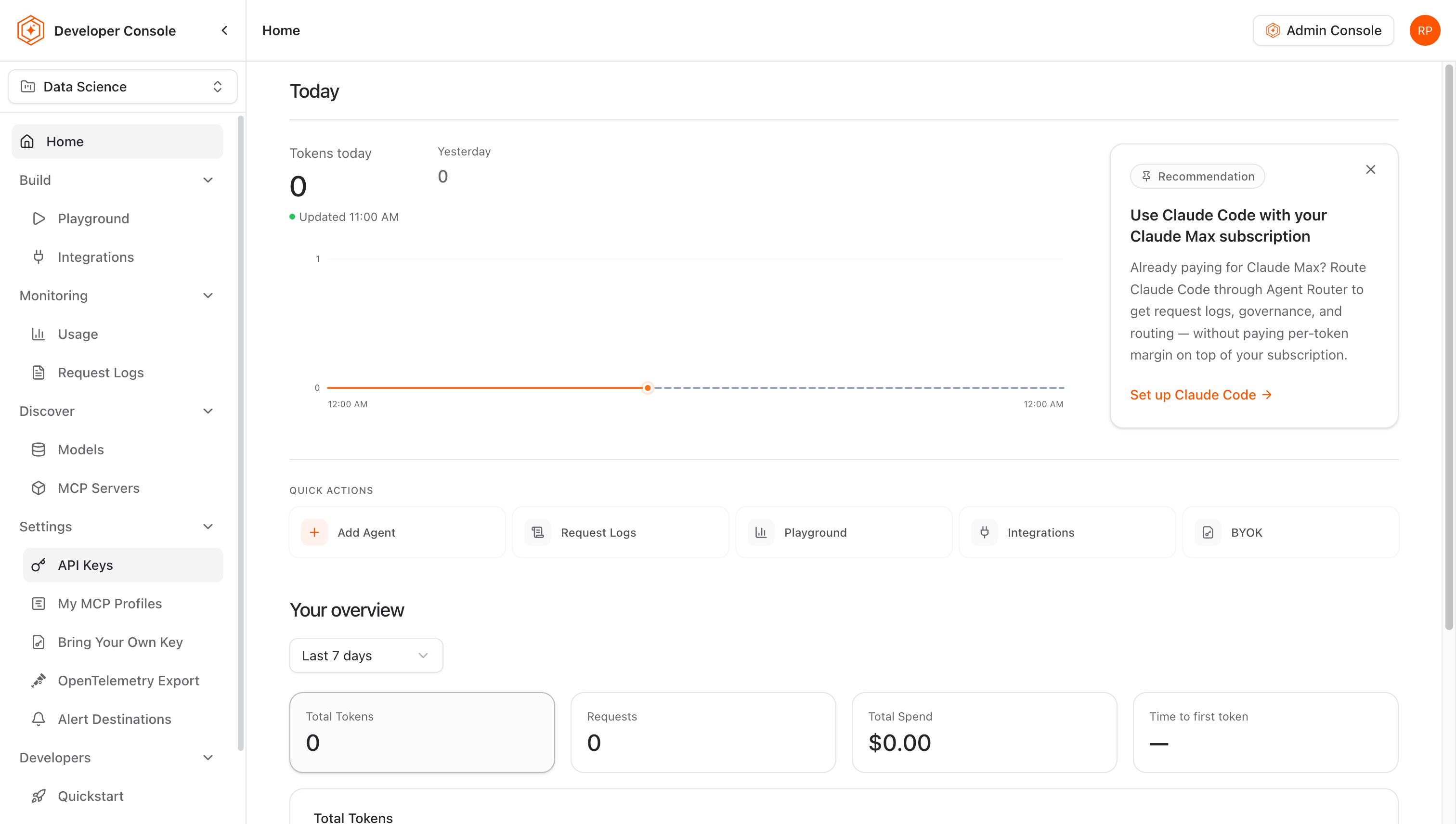The width and height of the screenshot is (1456, 824).
Task: Dismiss the Recommendation card
Action: click(1370, 169)
